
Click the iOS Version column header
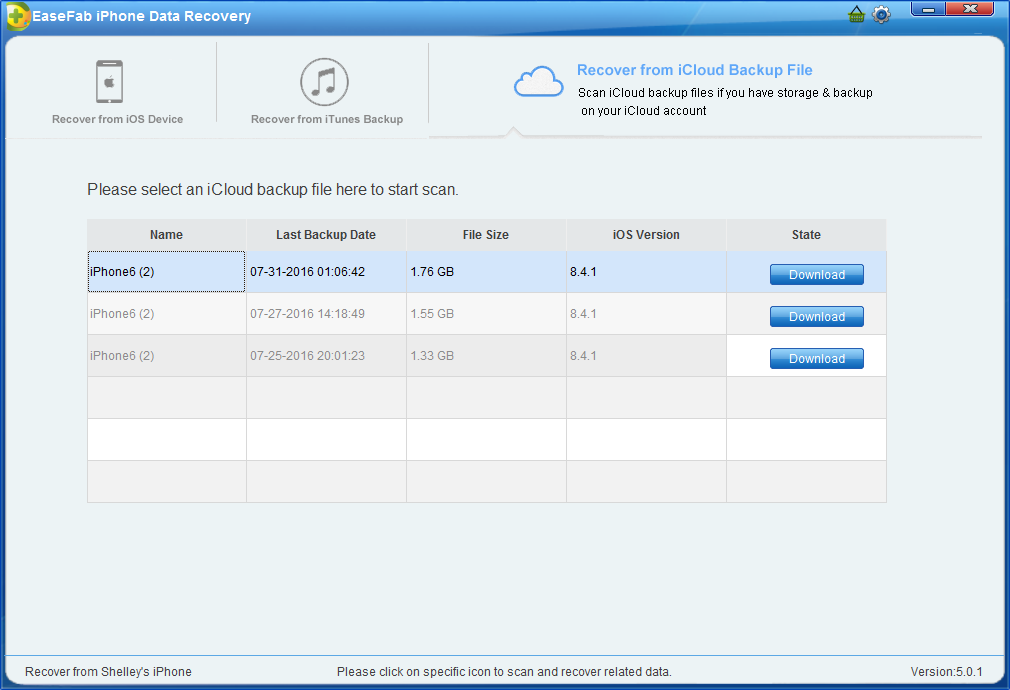pos(646,235)
